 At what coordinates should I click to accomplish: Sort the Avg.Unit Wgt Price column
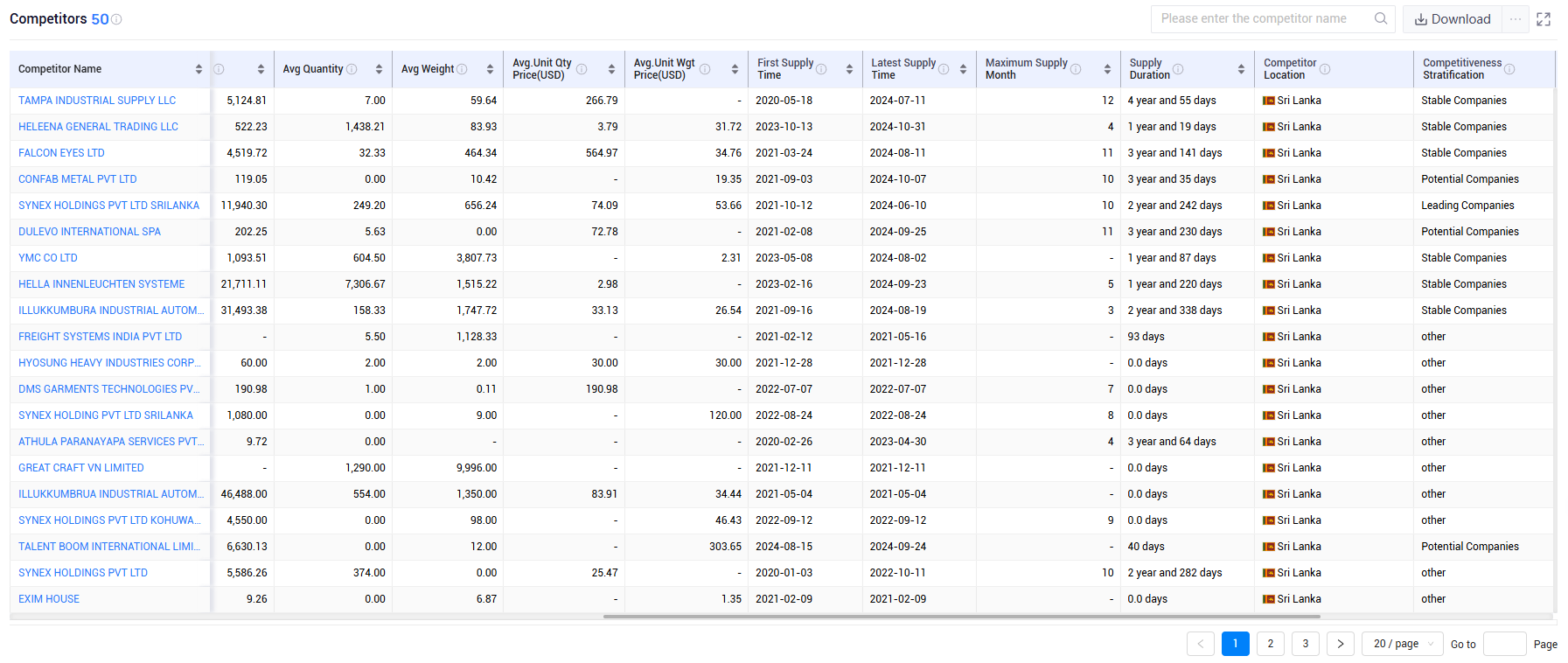tap(735, 69)
